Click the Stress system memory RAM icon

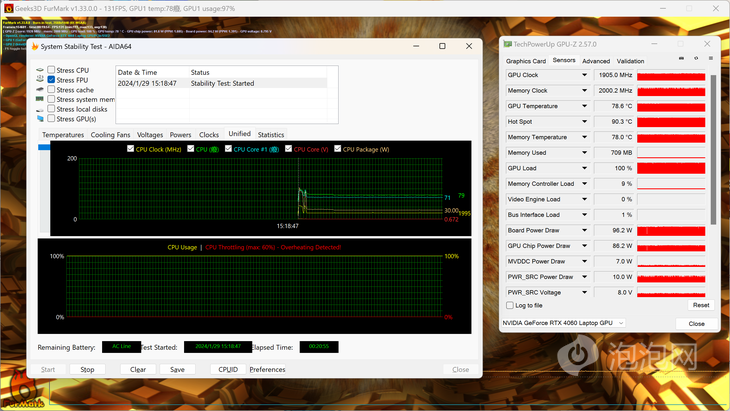(x=40, y=99)
